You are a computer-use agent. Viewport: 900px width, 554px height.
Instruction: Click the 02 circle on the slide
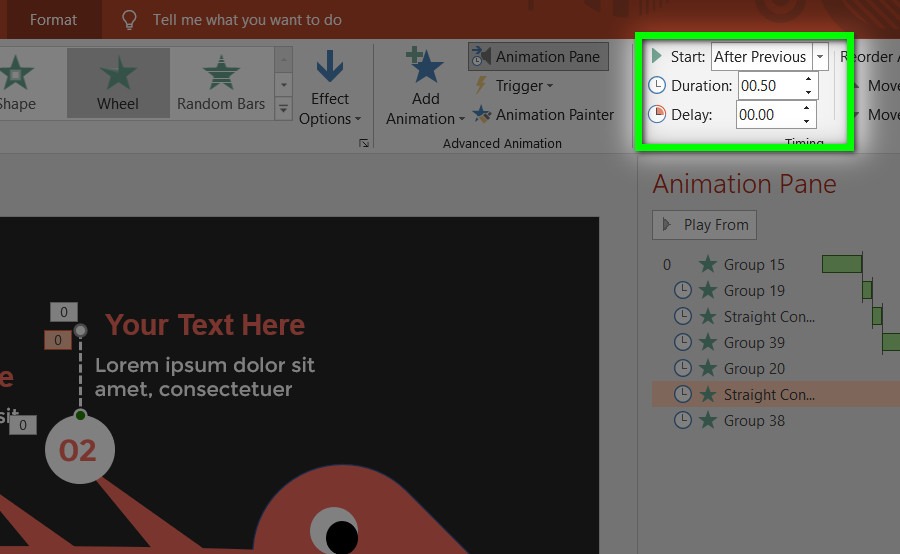(79, 450)
